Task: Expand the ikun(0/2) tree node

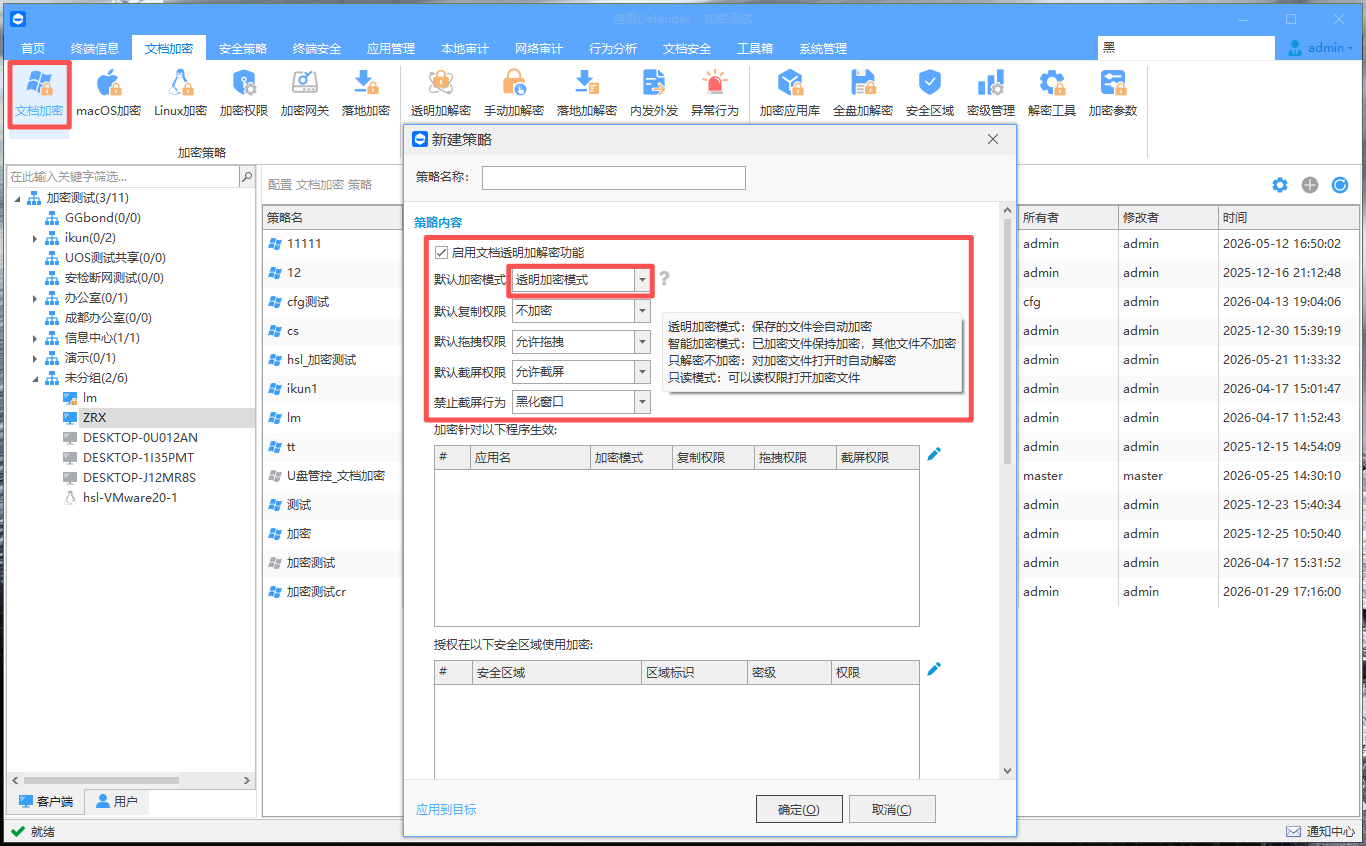Action: [35, 238]
